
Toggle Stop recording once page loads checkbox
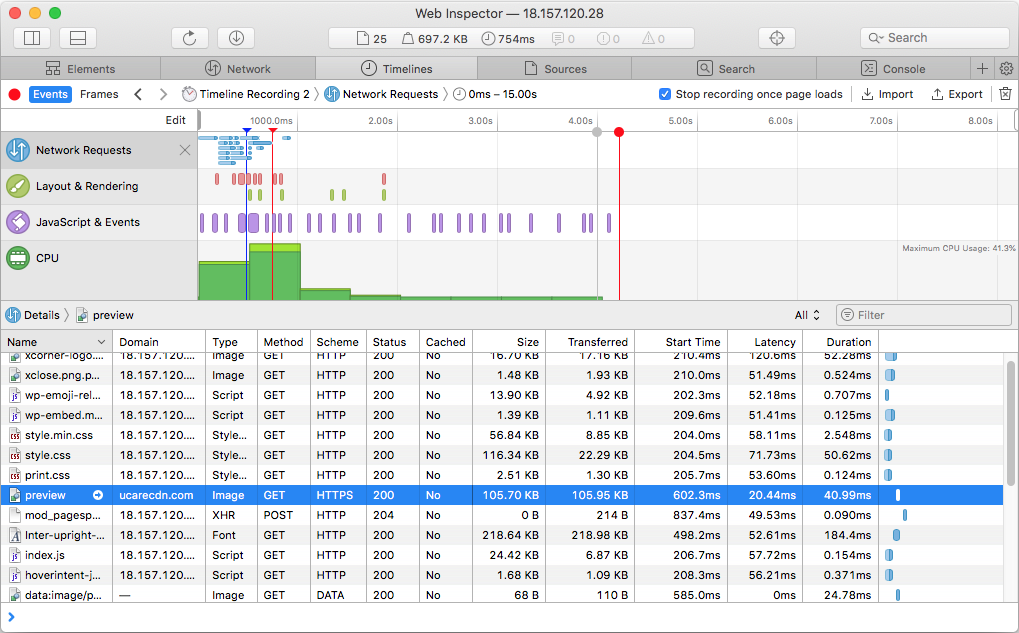(665, 94)
